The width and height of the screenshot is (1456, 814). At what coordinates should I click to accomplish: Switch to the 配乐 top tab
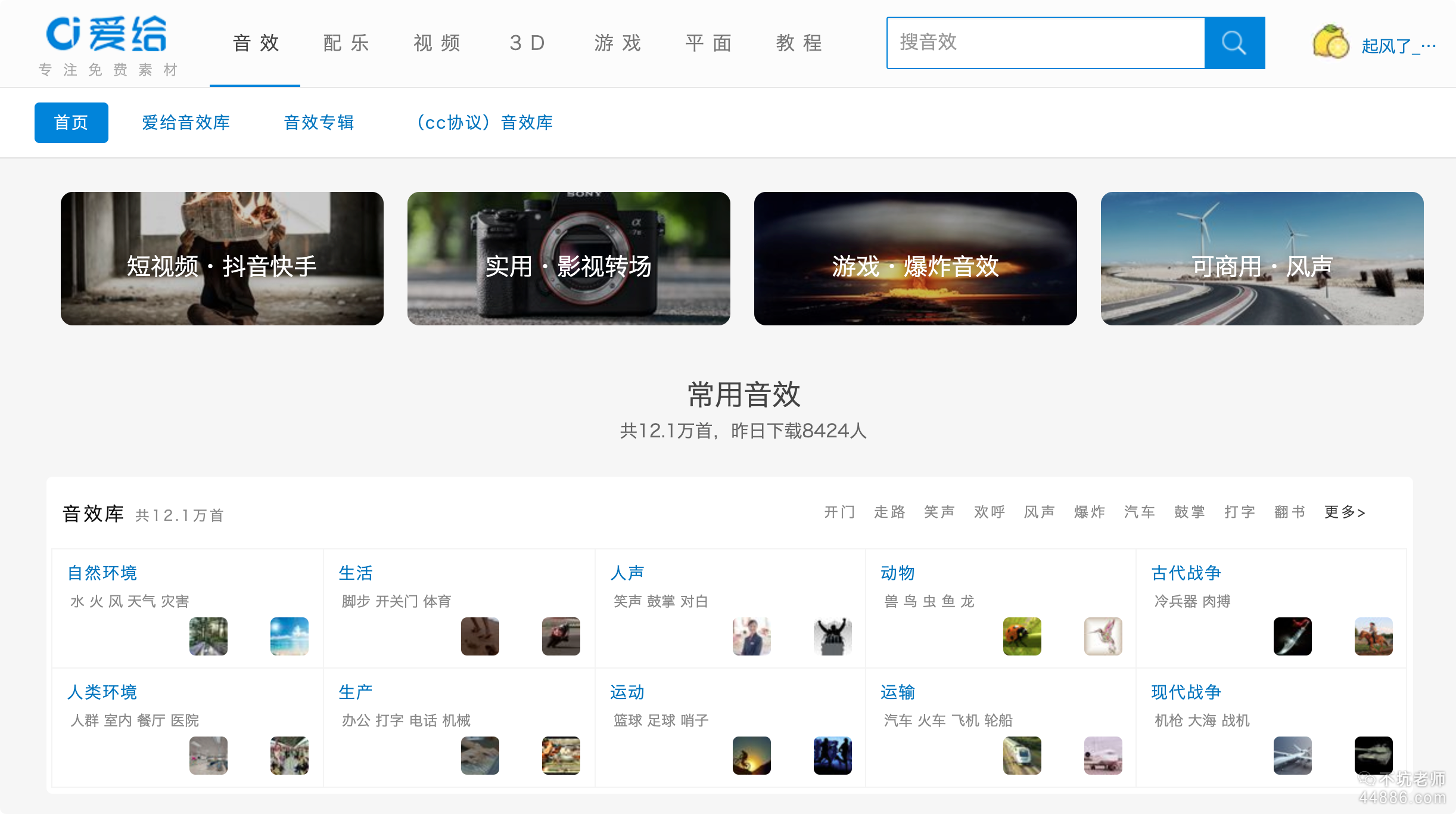pos(346,43)
